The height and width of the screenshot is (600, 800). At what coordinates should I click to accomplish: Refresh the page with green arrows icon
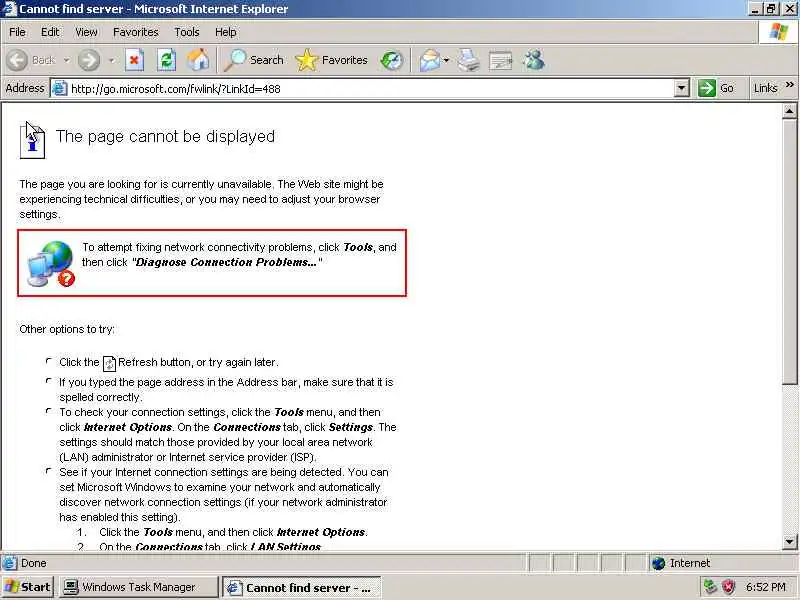pos(166,60)
